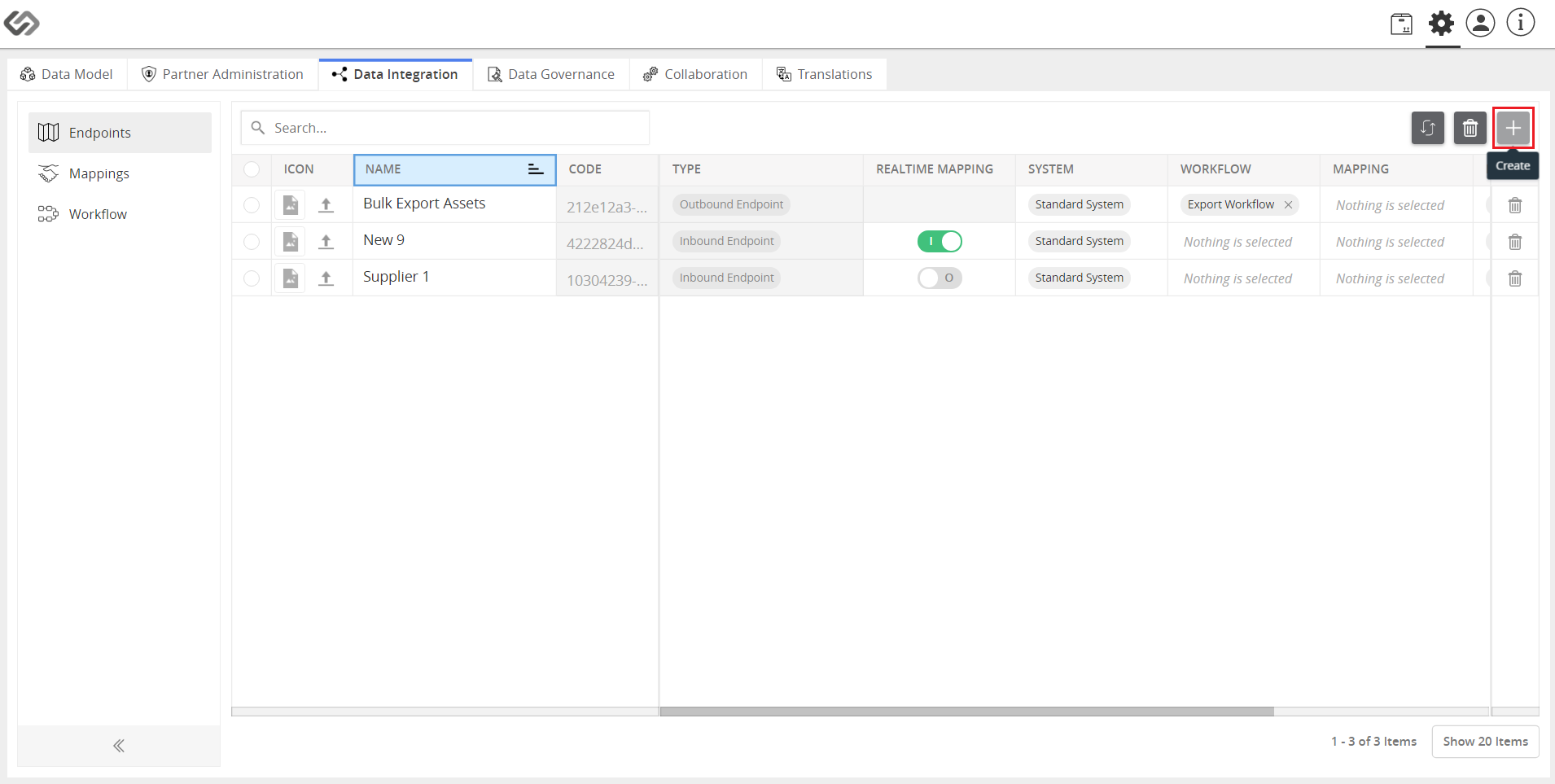
Task: Delete the New 9 endpoint row
Action: click(1515, 242)
